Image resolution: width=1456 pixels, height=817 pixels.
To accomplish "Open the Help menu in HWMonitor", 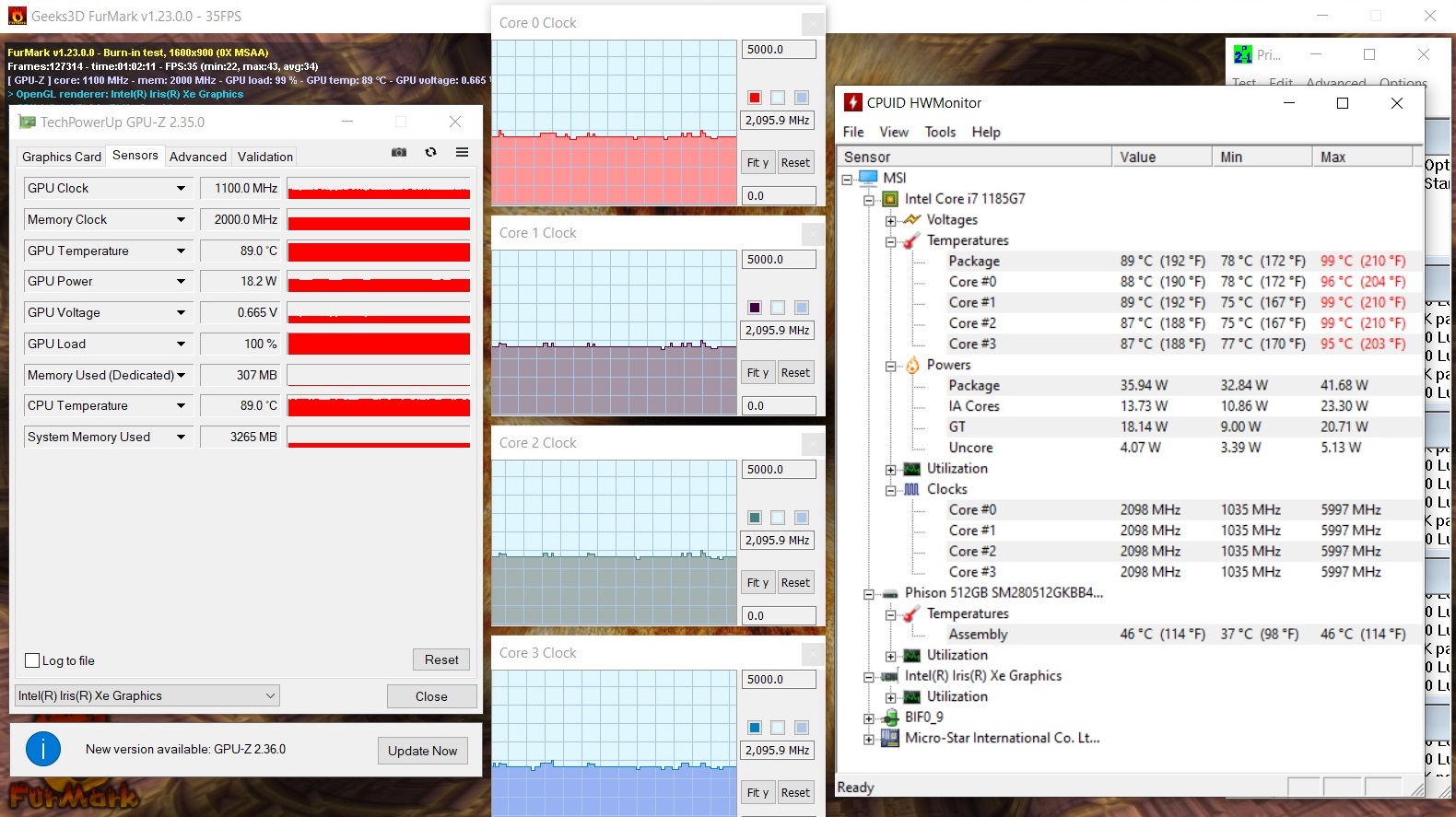I will (x=986, y=132).
